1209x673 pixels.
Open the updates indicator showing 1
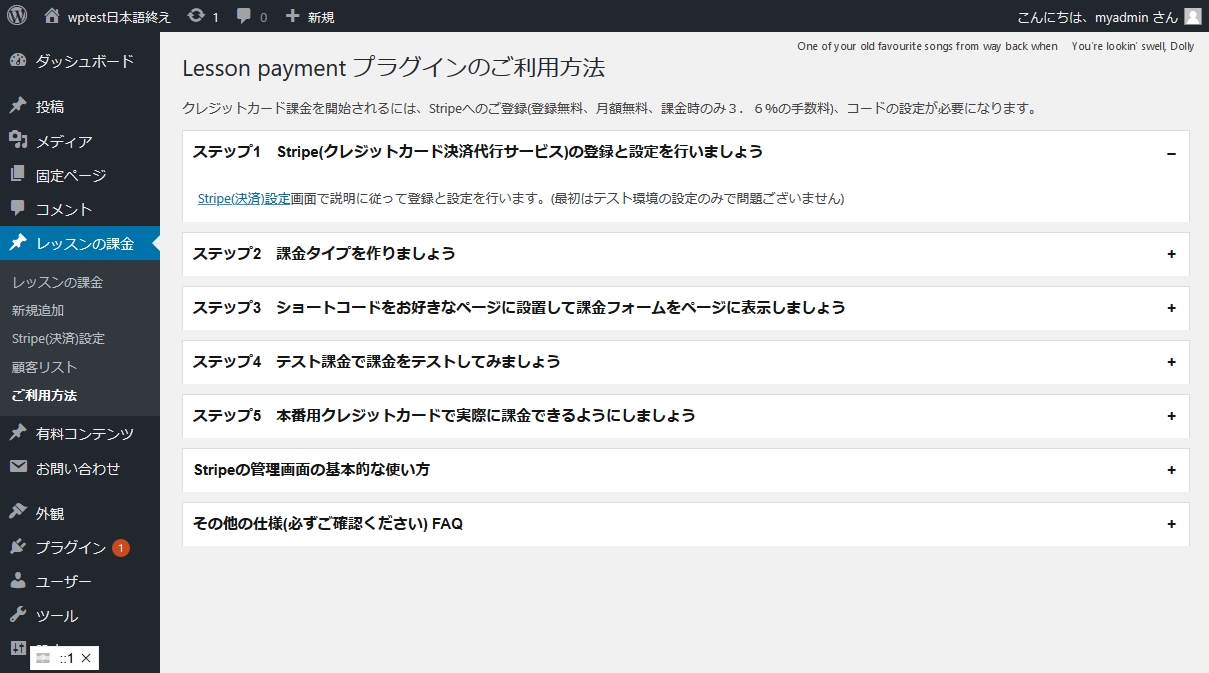click(x=203, y=16)
